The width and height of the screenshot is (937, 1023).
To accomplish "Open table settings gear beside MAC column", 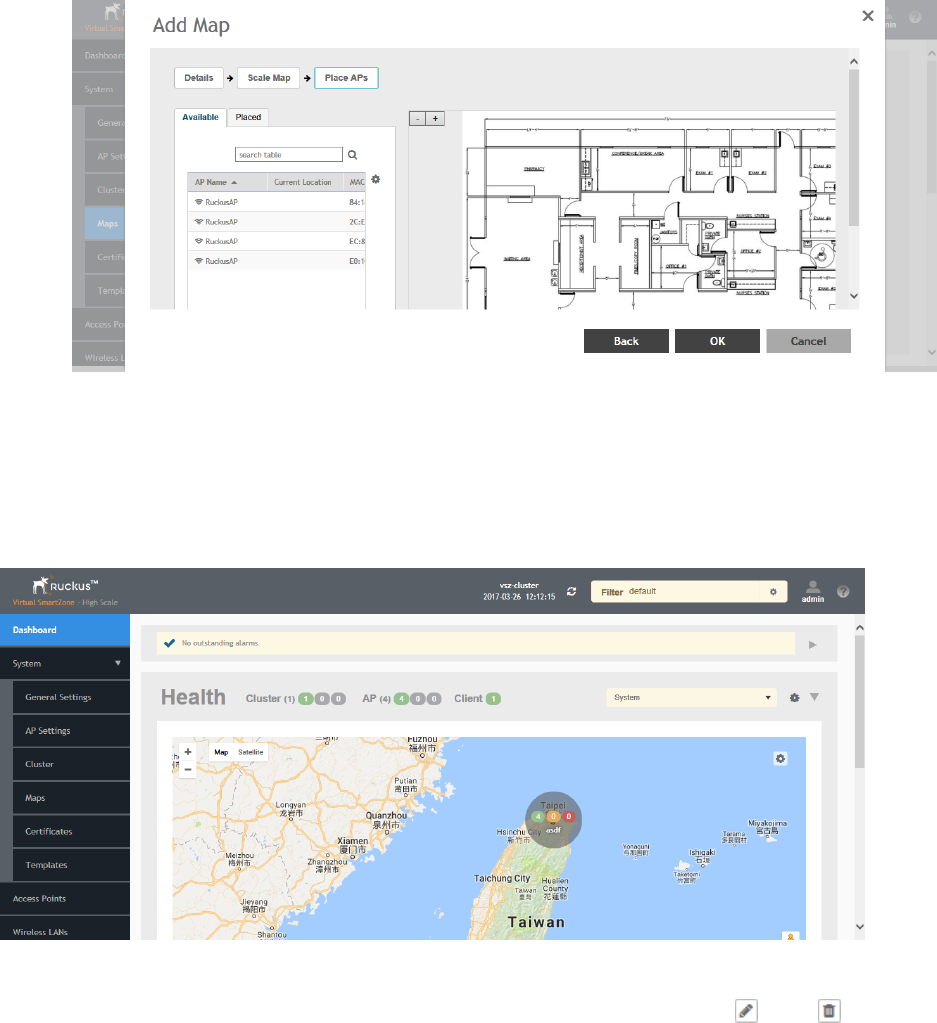I will 376,179.
